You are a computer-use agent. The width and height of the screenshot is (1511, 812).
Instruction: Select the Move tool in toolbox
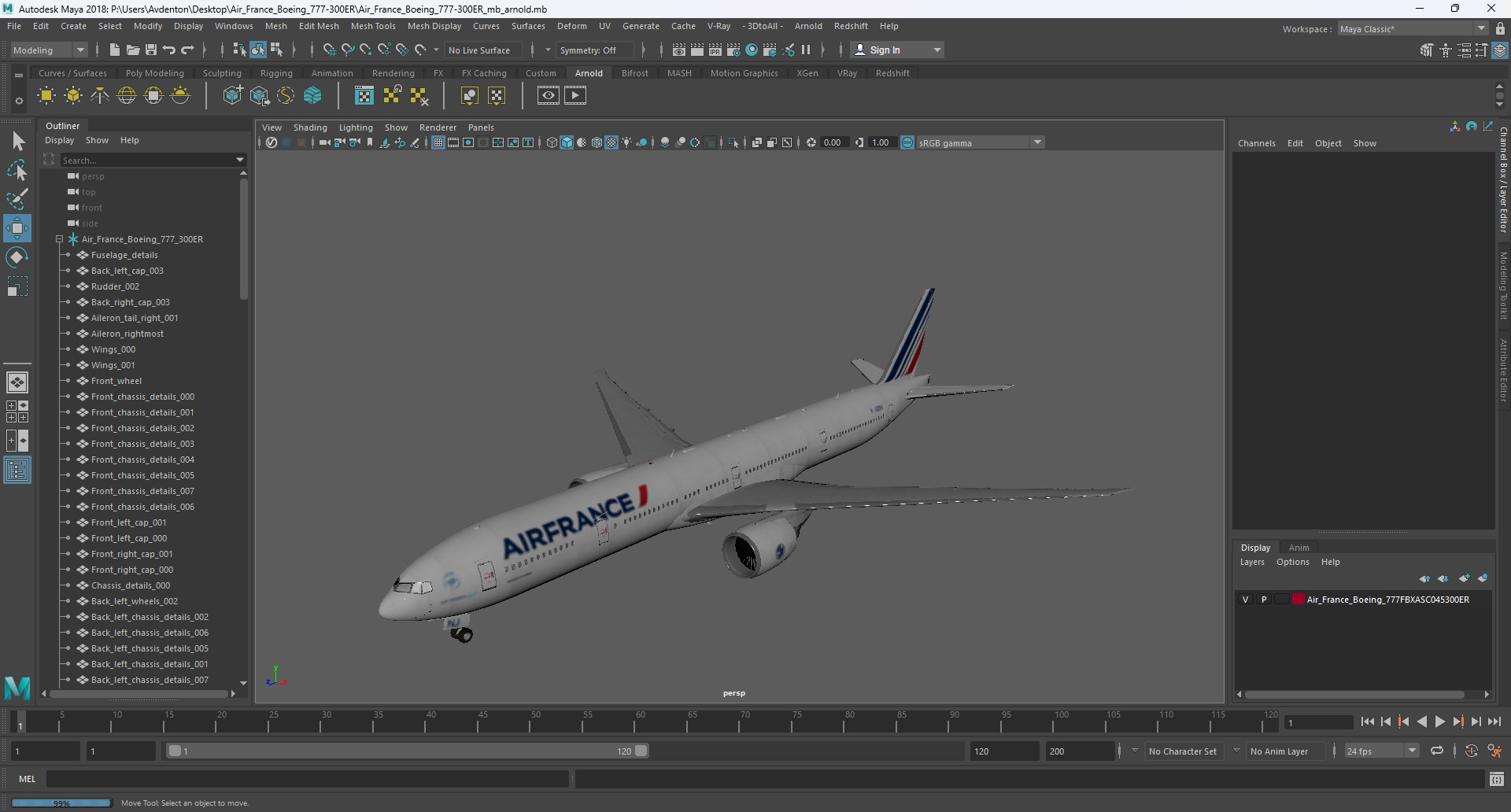(x=17, y=228)
